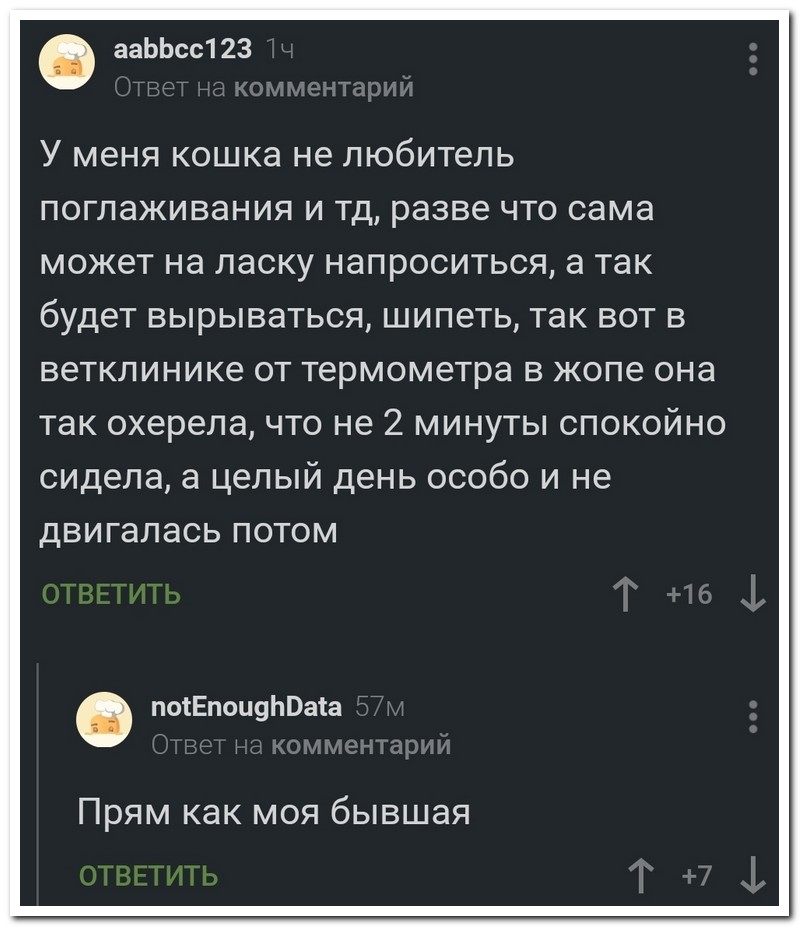The image size is (800, 927).
Task: Click notEnoughData's avatar picture
Action: 105,717
